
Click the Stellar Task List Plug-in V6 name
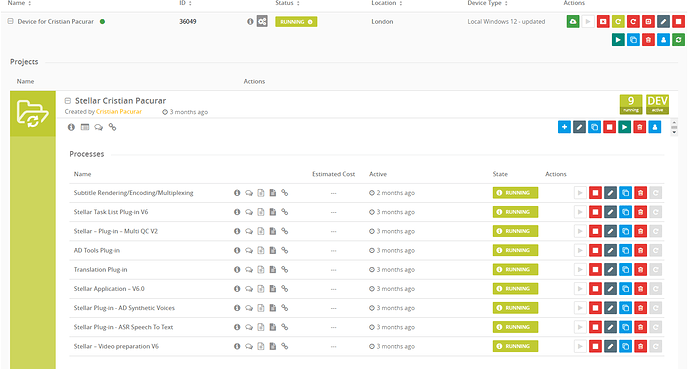coord(111,212)
